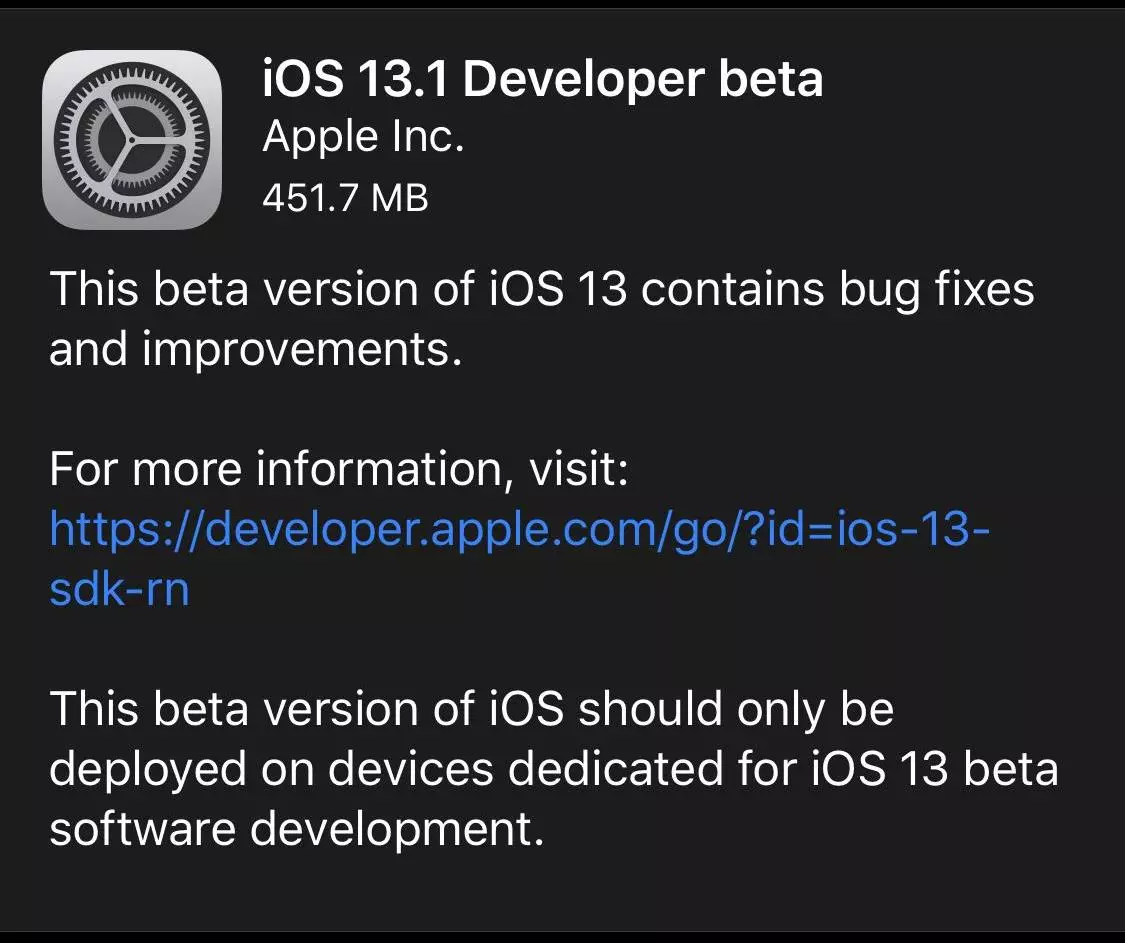
Task: Click the 'https://' portion of the URL
Action: coord(127,529)
